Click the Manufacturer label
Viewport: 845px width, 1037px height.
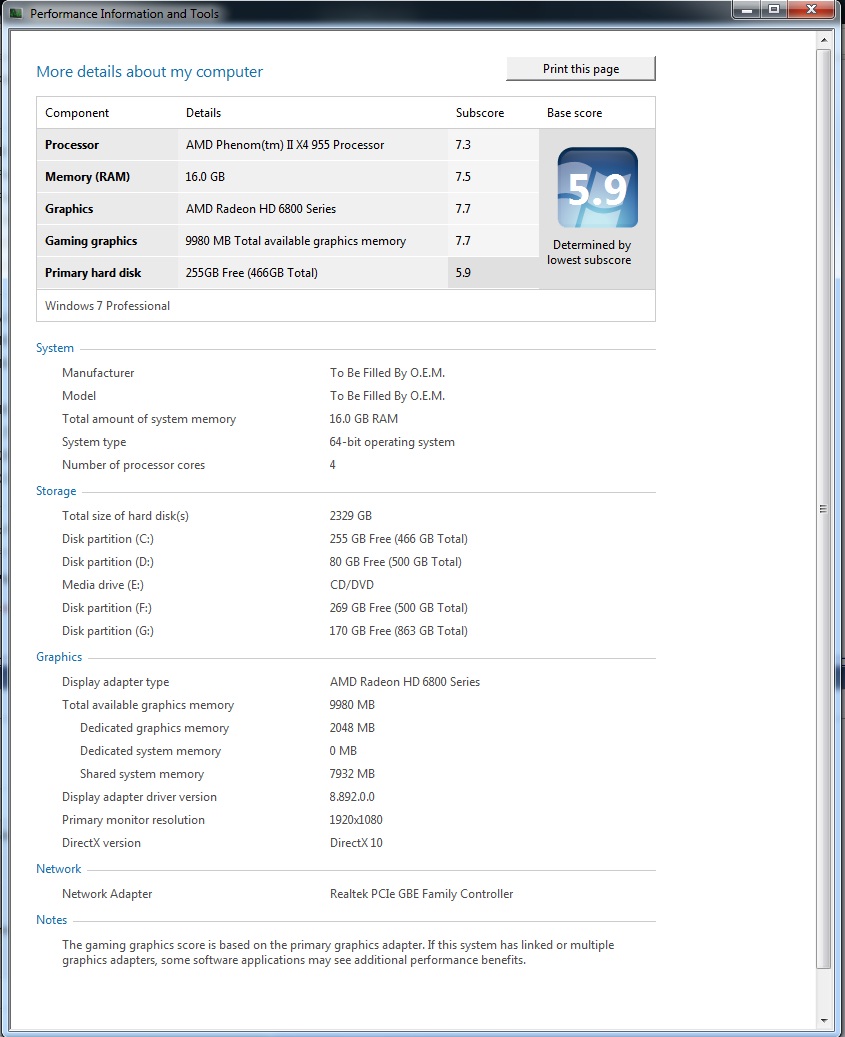(98, 373)
